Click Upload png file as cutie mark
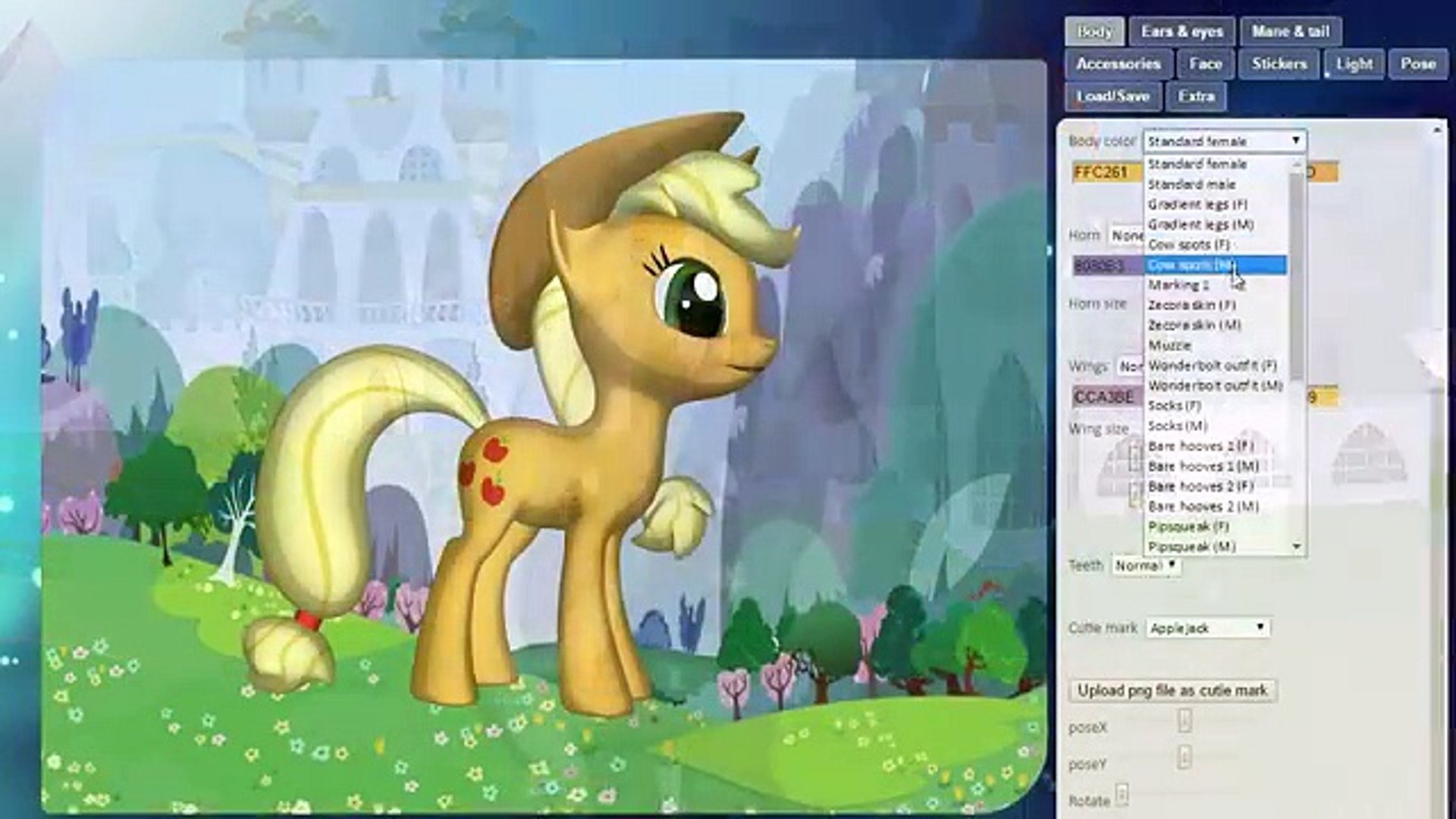The image size is (1456, 819). pos(1172,691)
